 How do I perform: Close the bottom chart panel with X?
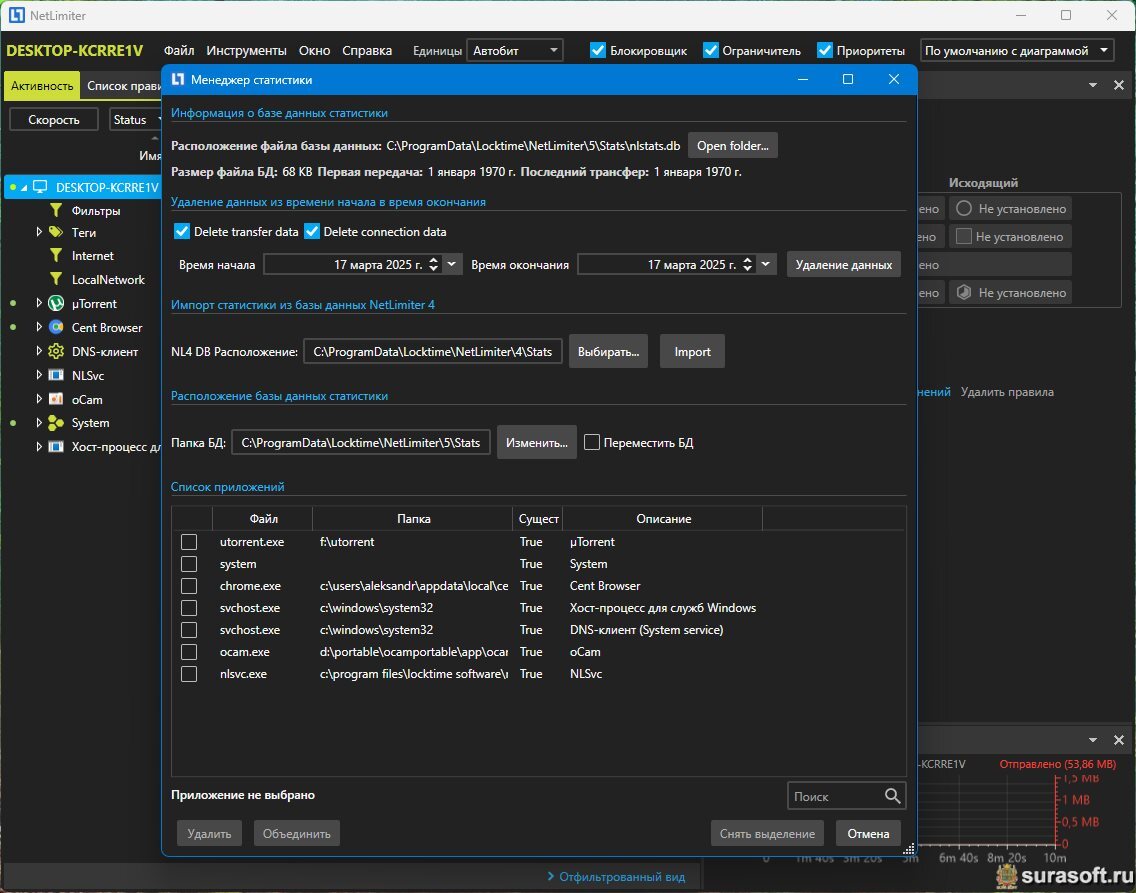pyautogui.click(x=1119, y=740)
